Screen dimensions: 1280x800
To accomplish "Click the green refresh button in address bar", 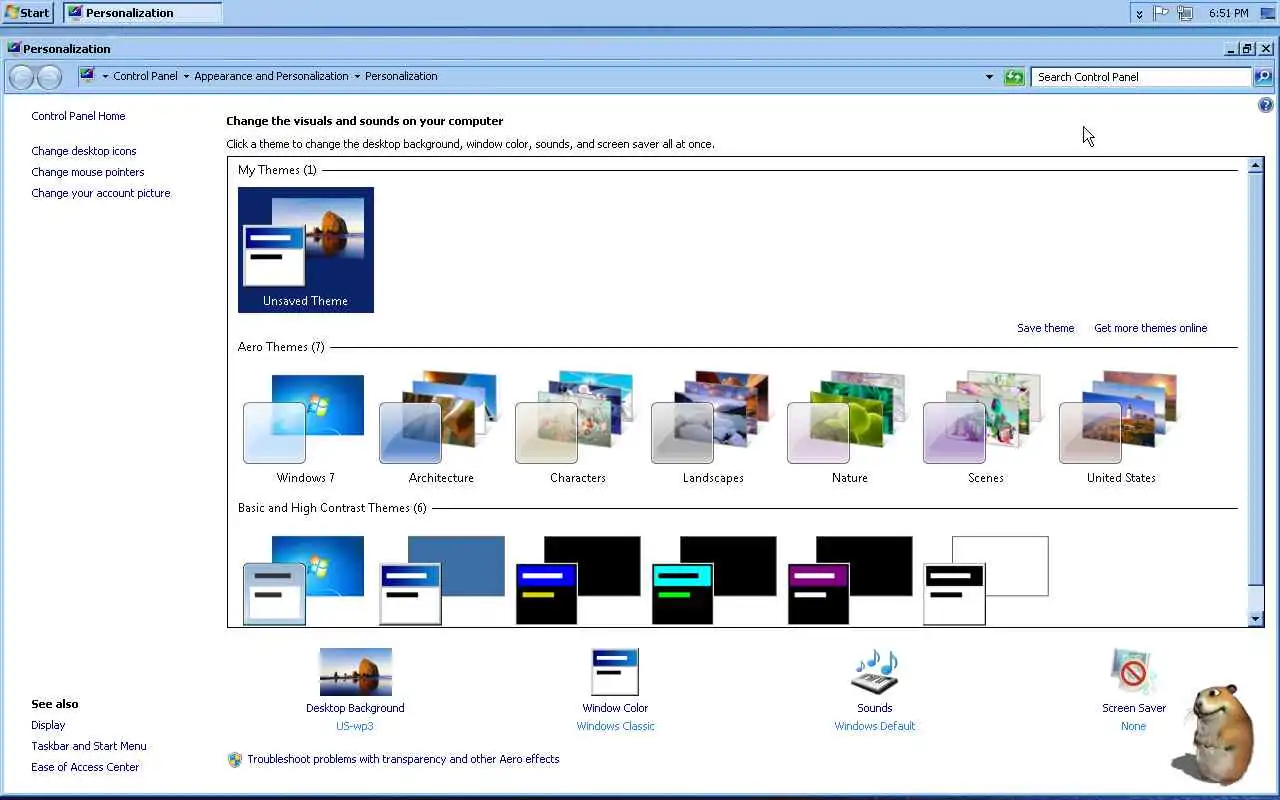I will tap(1014, 77).
